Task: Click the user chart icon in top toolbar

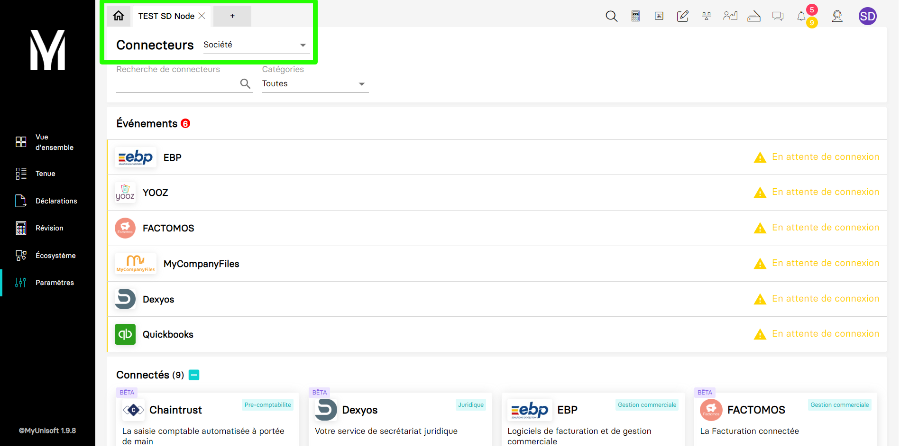Action: (730, 16)
